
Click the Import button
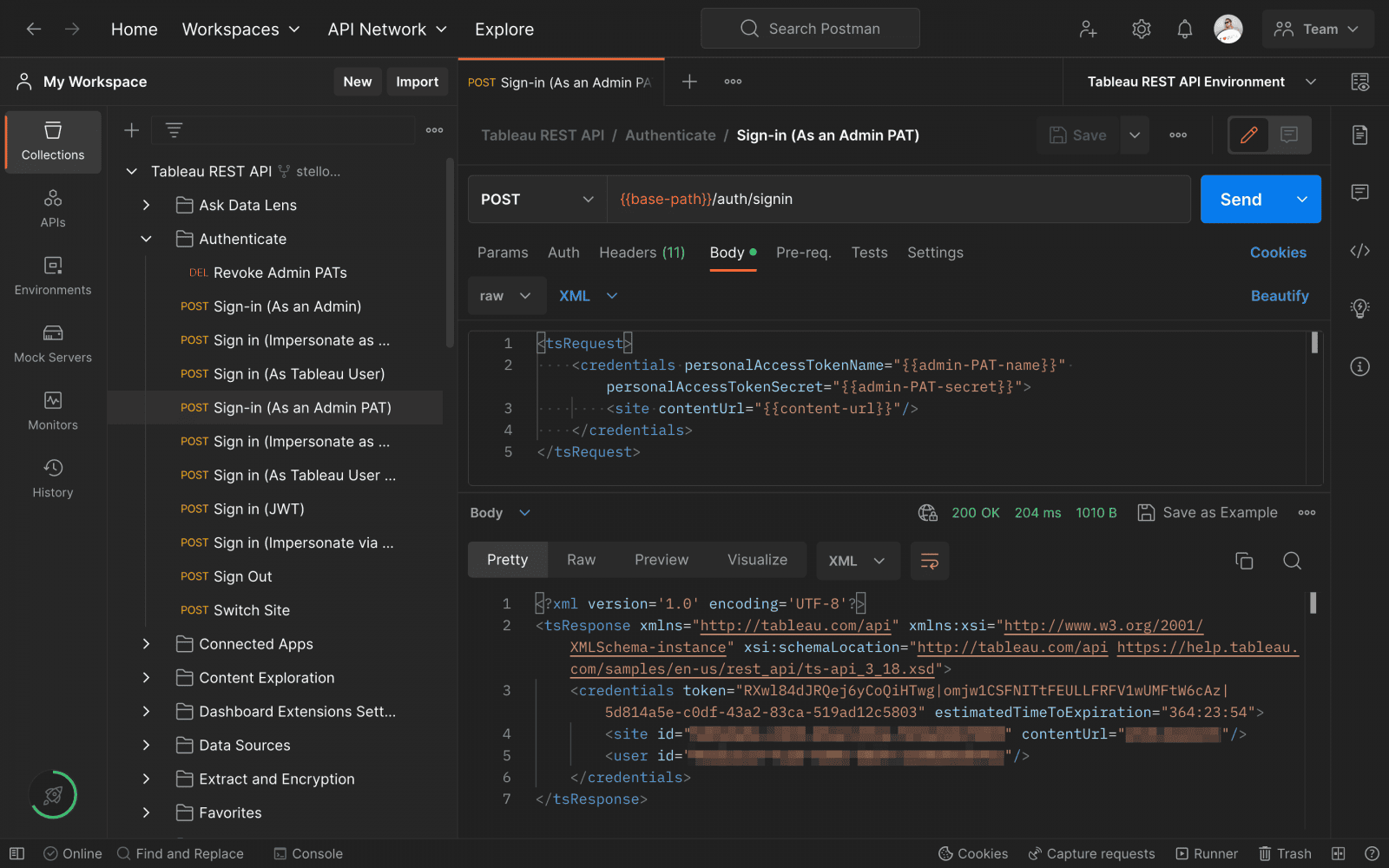[x=418, y=82]
